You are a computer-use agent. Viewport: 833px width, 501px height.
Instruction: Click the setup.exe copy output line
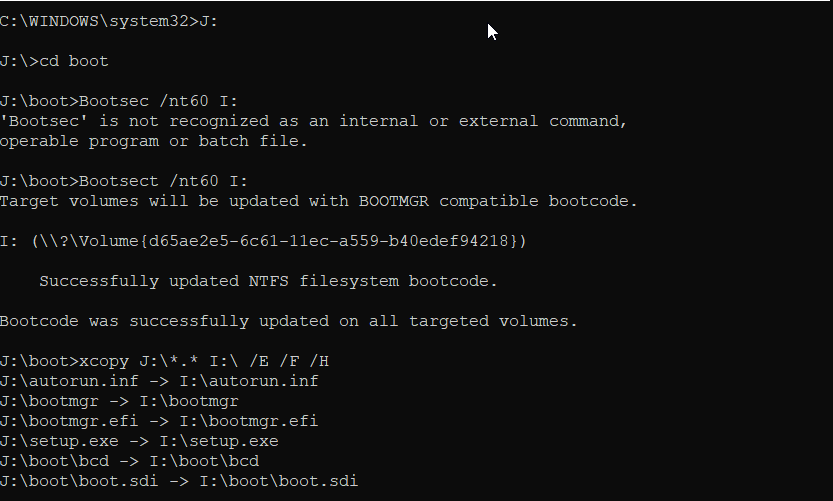coord(139,441)
